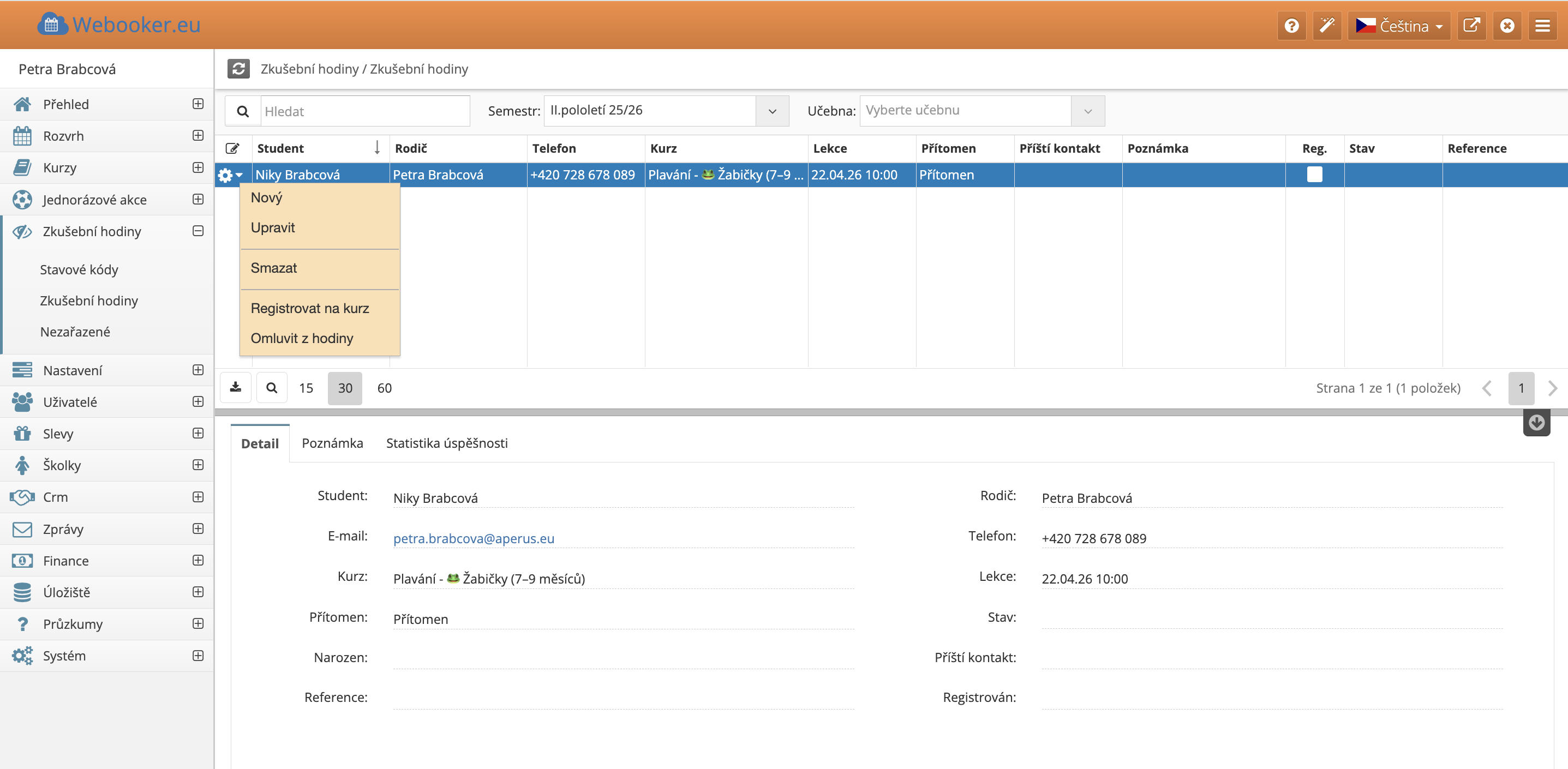The image size is (1568, 769).
Task: Open the Čeština language dropdown
Action: (x=1399, y=26)
